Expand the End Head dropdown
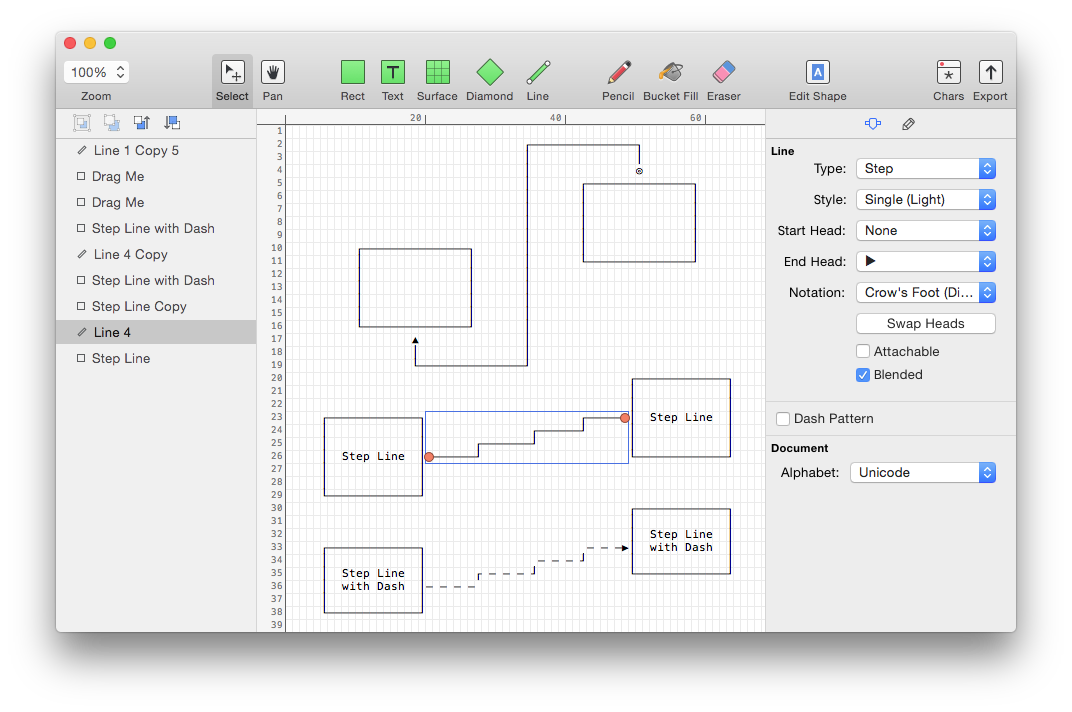 [x=926, y=262]
